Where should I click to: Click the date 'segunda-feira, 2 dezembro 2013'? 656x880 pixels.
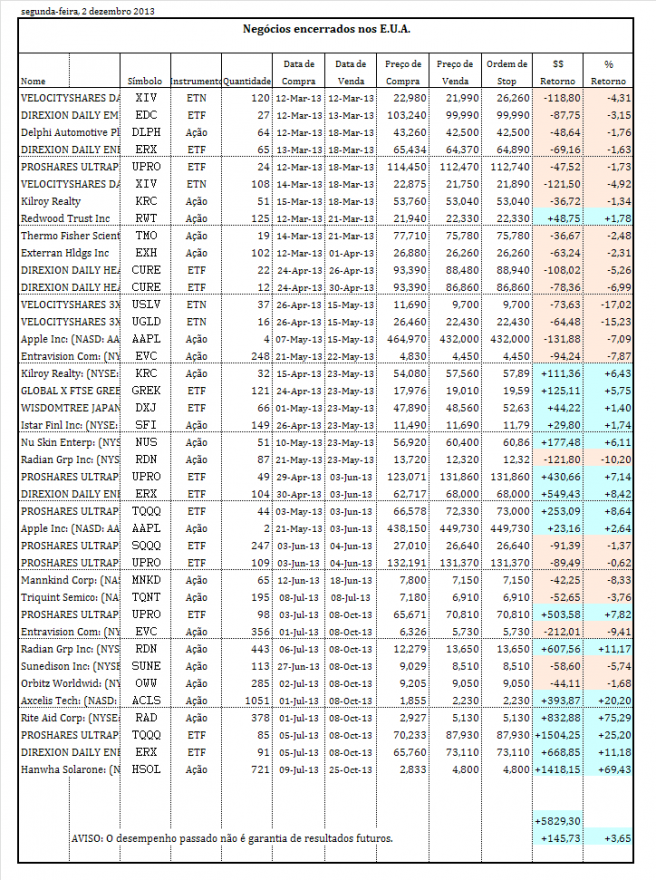(x=88, y=11)
